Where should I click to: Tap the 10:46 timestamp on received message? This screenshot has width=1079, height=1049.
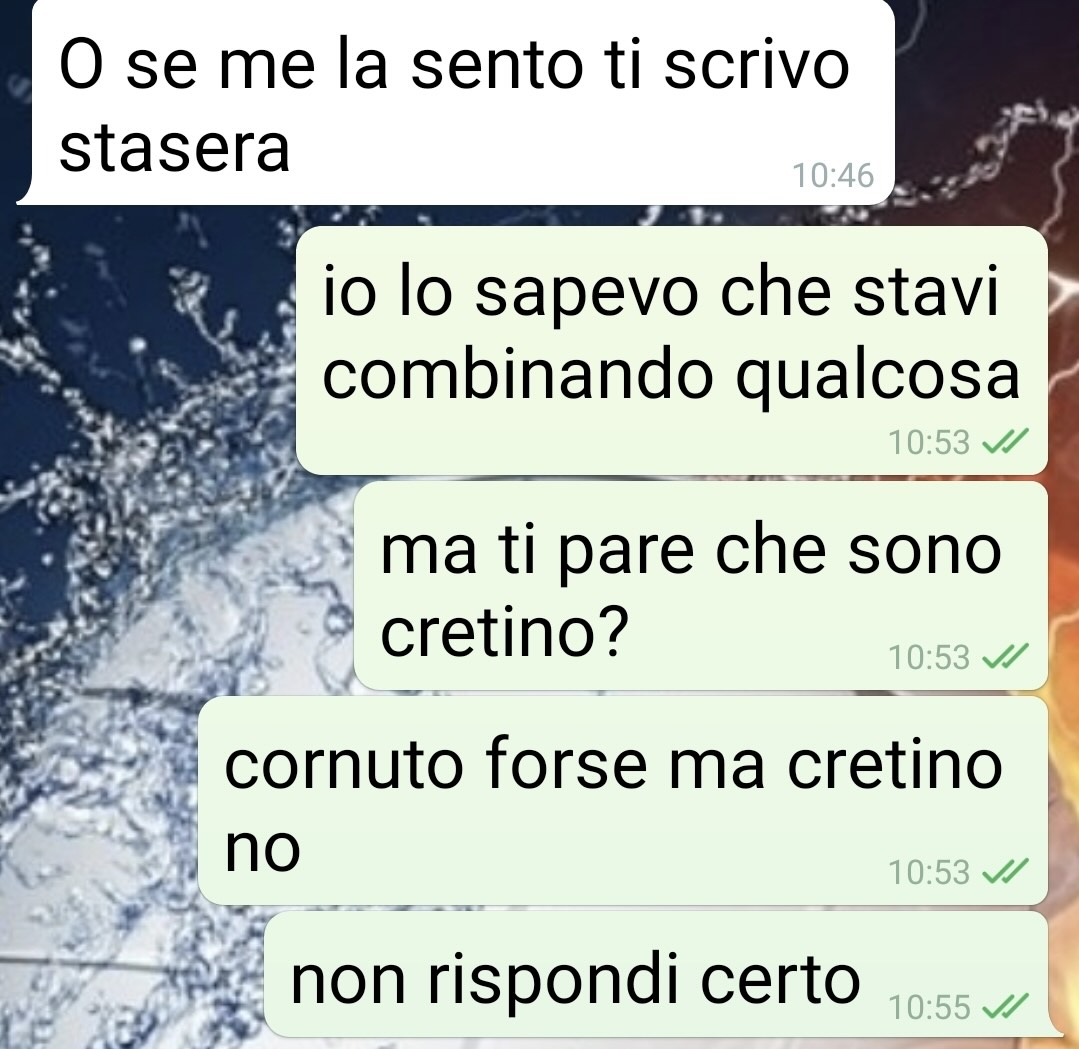tap(833, 175)
